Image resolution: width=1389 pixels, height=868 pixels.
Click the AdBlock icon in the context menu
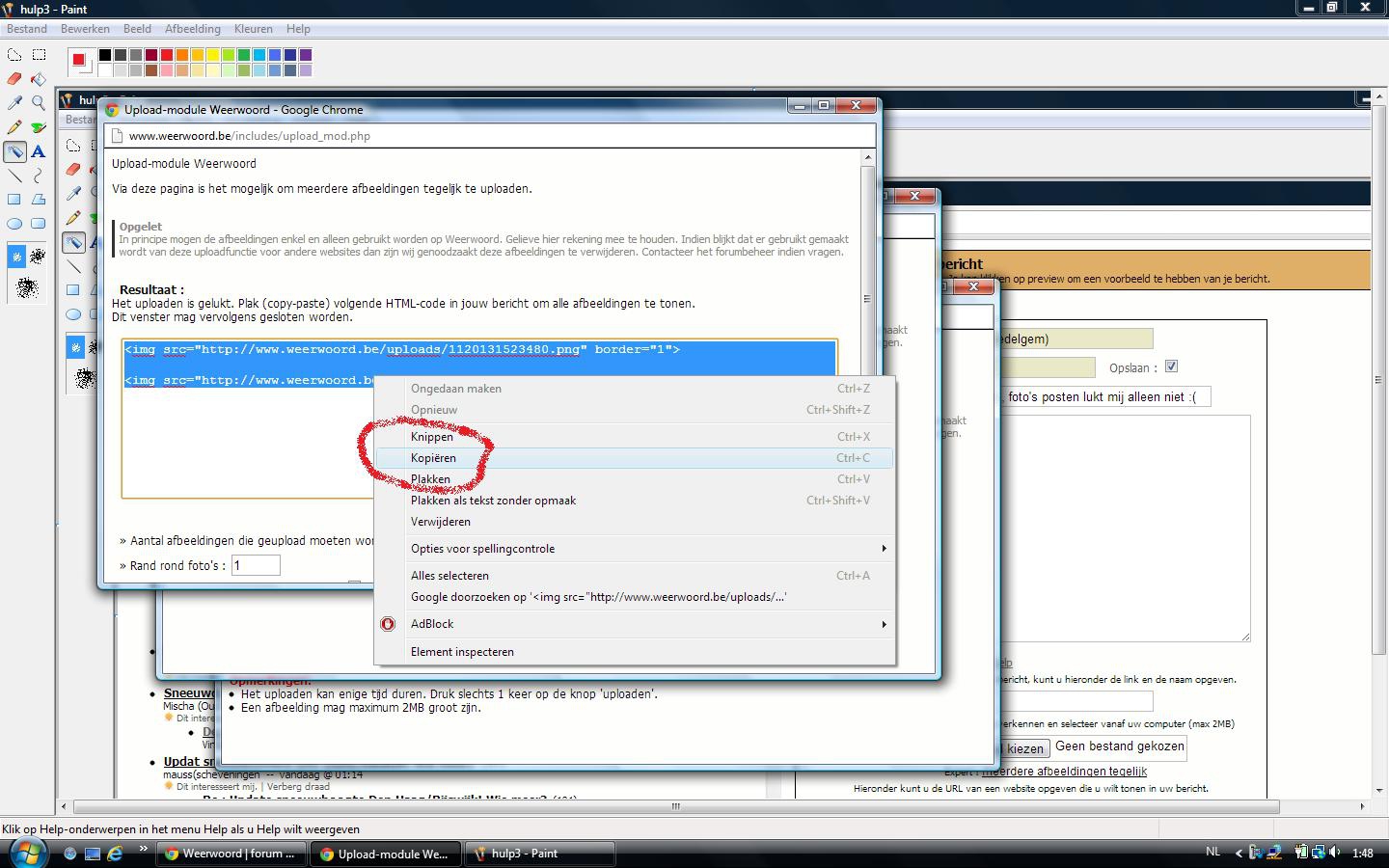388,624
